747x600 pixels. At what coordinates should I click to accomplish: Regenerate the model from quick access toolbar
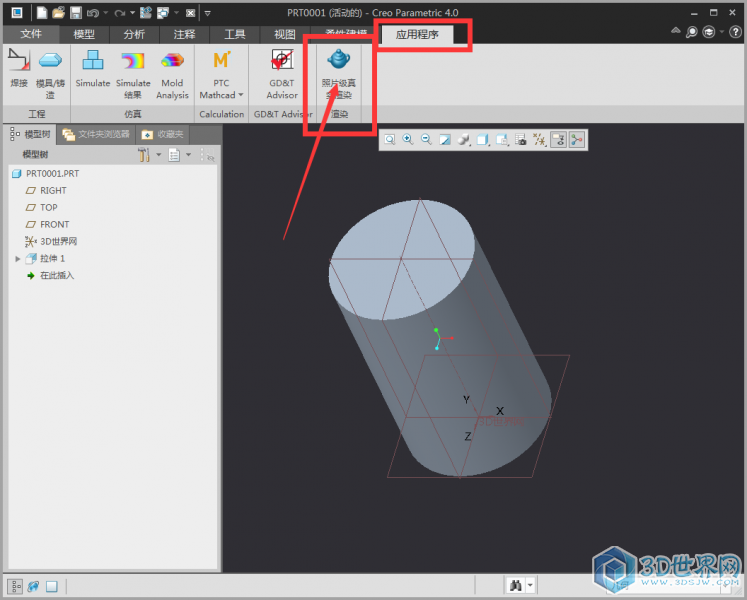[146, 13]
